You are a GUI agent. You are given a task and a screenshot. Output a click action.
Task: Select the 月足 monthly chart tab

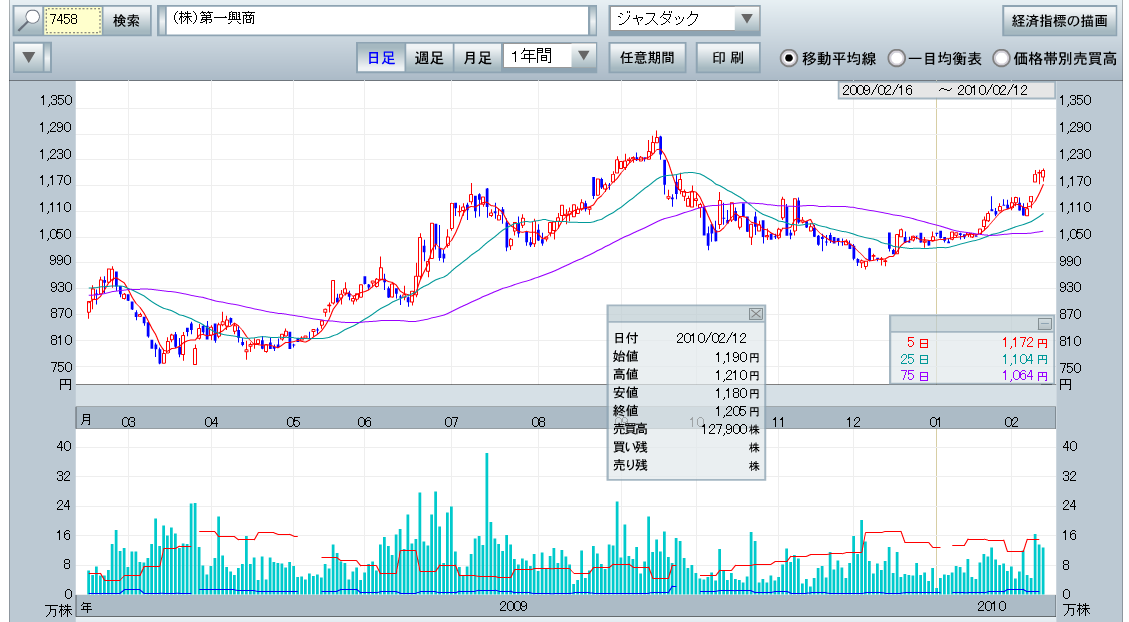click(477, 57)
